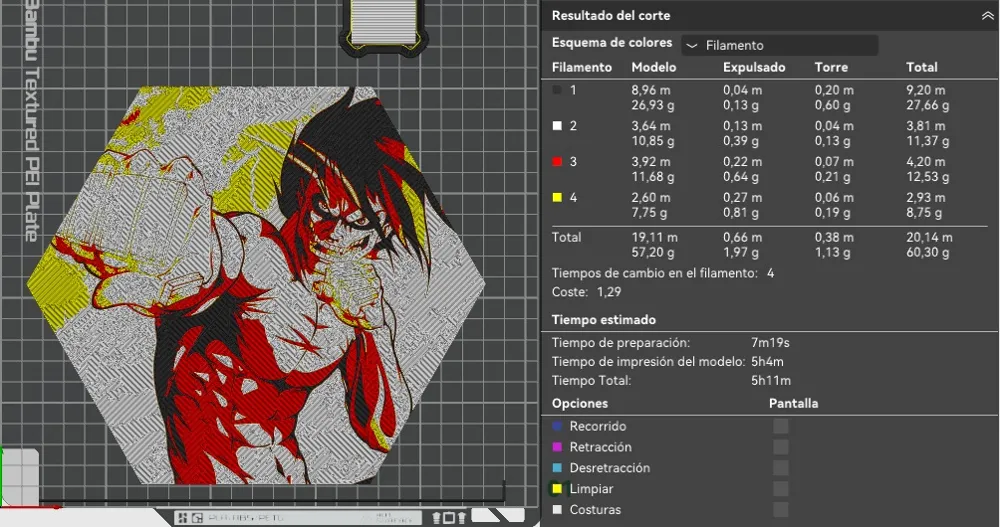Click the magenta Retracción color marker

557,447
